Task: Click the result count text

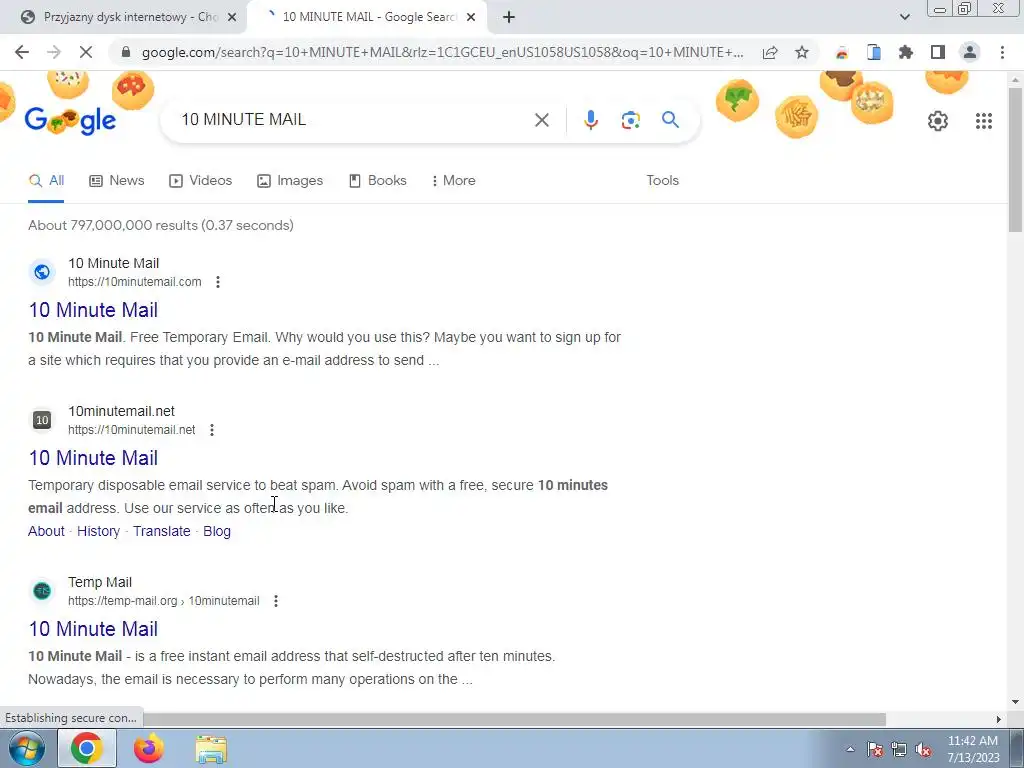Action: click(161, 225)
